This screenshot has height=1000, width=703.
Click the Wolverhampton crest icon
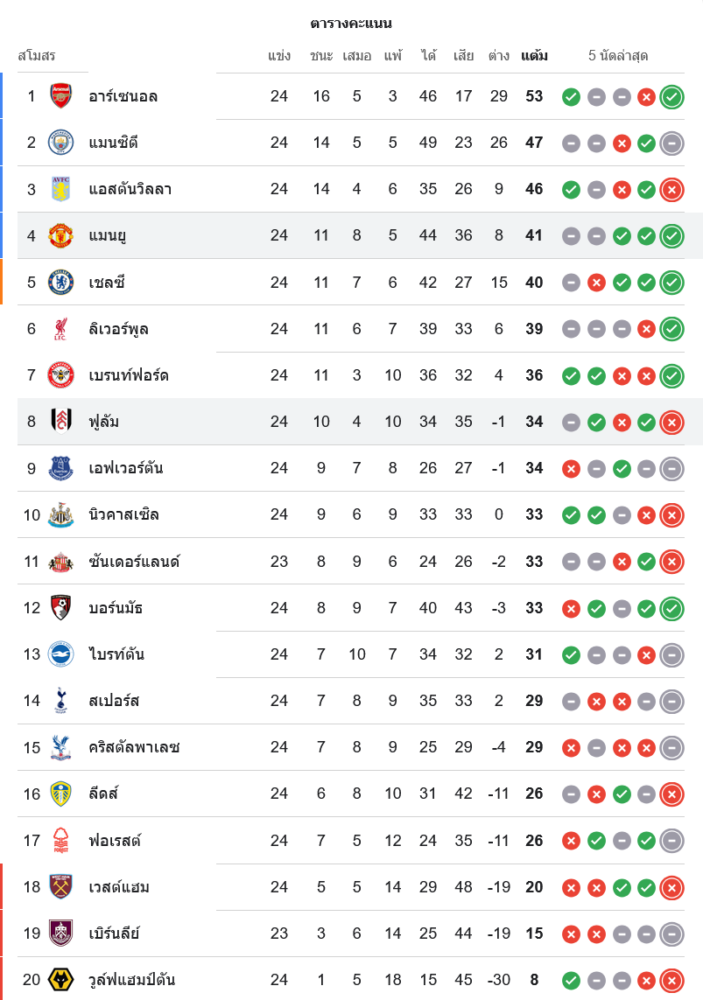61,979
